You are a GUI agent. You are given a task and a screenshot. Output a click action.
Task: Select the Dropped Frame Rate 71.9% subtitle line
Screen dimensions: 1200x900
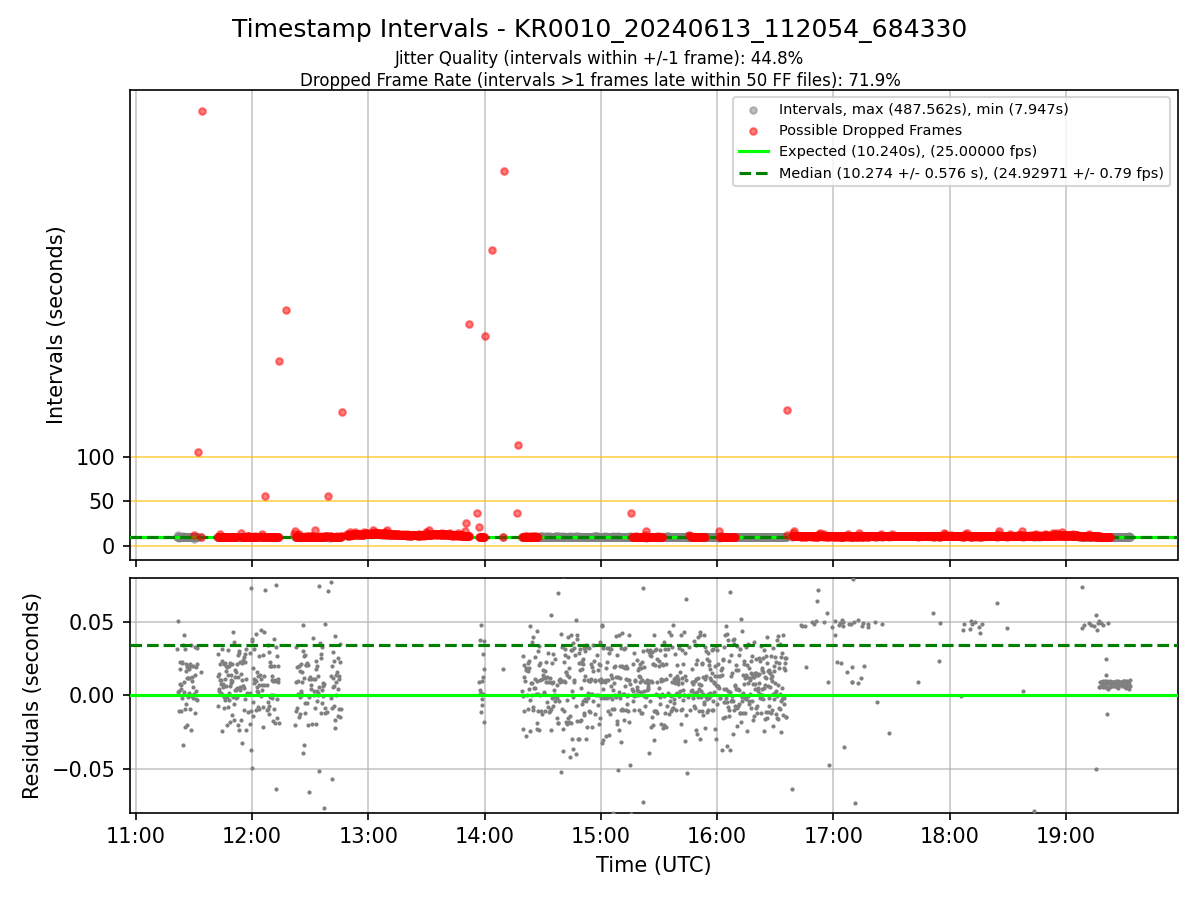tap(600, 80)
